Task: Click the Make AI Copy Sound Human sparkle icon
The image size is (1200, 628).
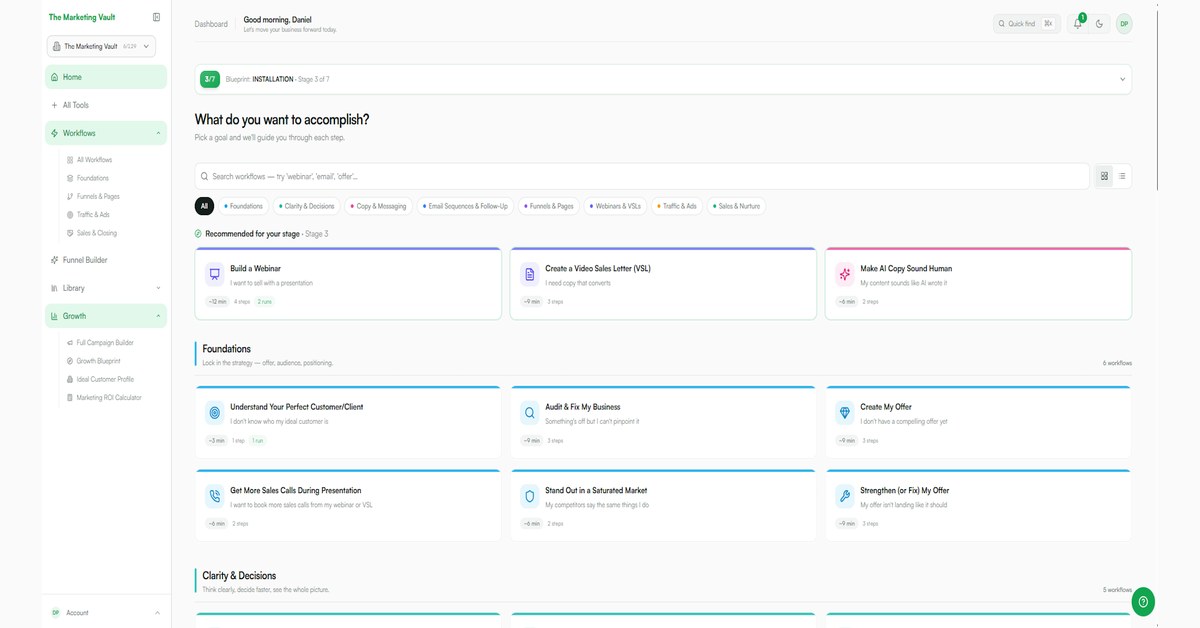Action: pyautogui.click(x=844, y=274)
